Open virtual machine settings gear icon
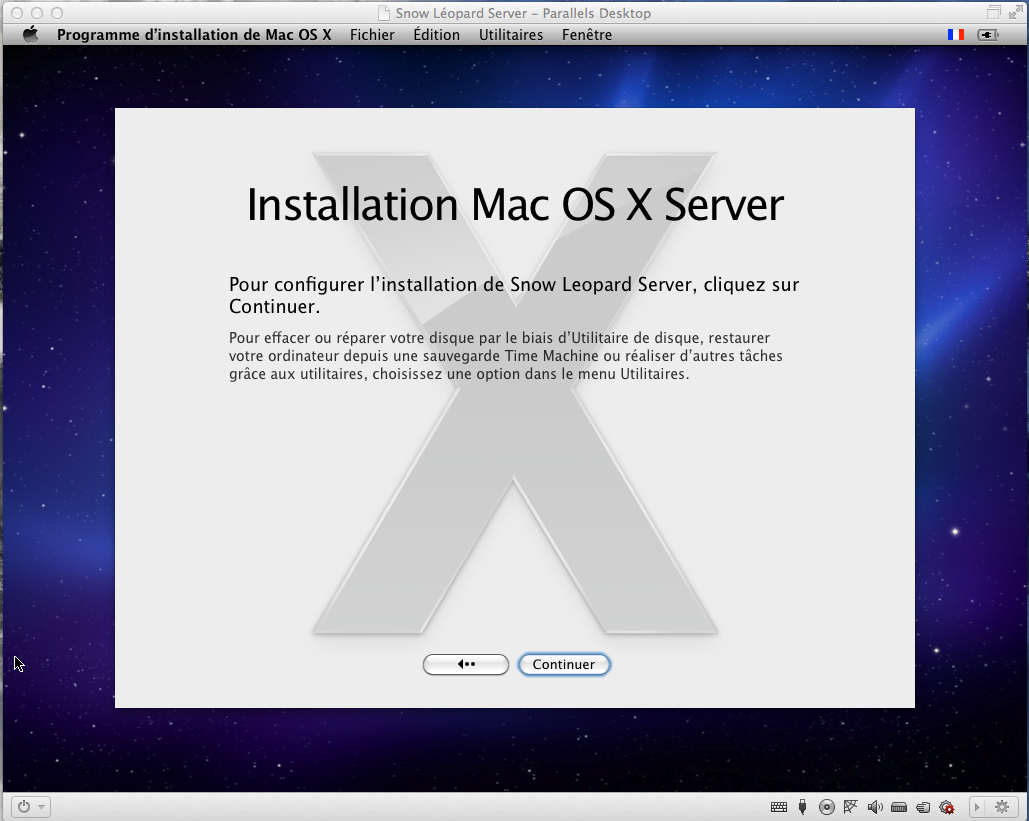 point(1002,807)
